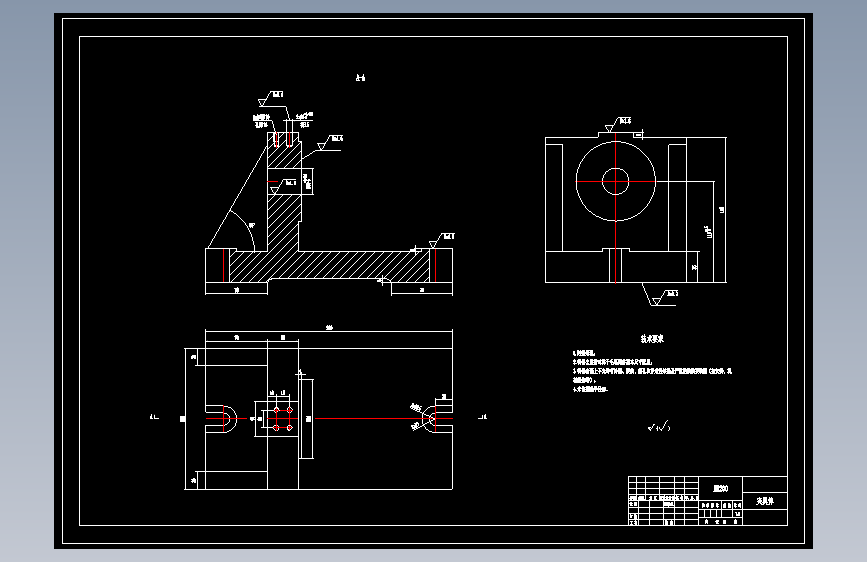
Task: Select the roughness symbol at the section view's right end
Action: (x=442, y=240)
